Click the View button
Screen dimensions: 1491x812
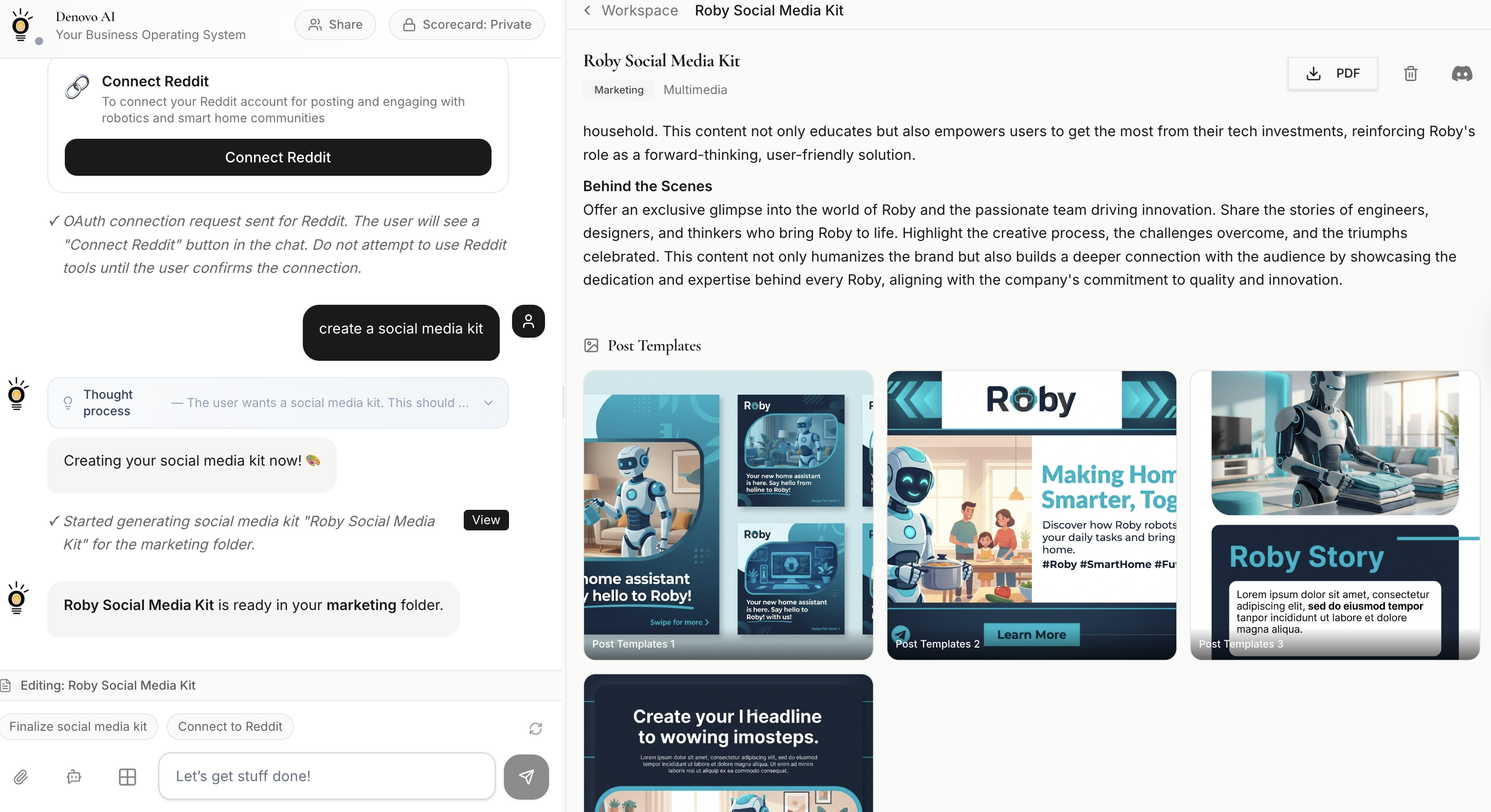[486, 520]
